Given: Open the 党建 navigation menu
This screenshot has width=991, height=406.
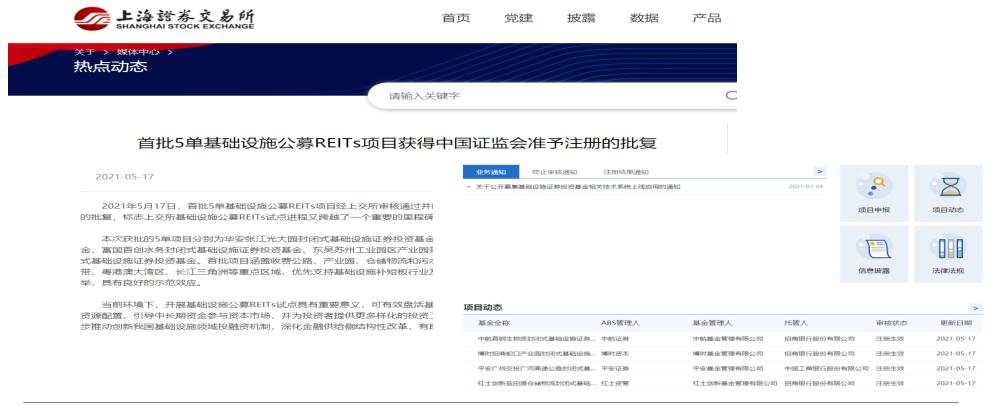Looking at the screenshot, I should pos(518,18).
